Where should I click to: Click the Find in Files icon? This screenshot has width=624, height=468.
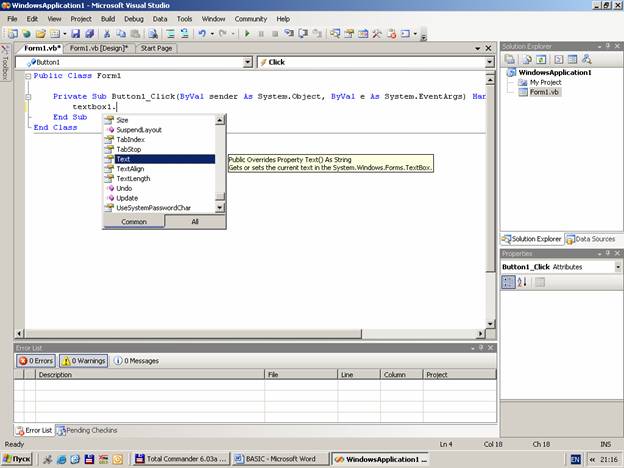[x=153, y=34]
